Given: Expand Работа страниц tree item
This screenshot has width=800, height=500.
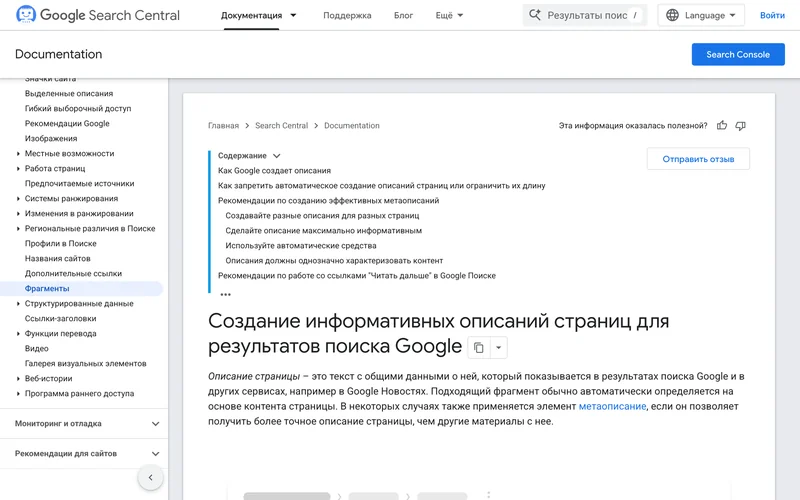Looking at the screenshot, I should (18, 168).
